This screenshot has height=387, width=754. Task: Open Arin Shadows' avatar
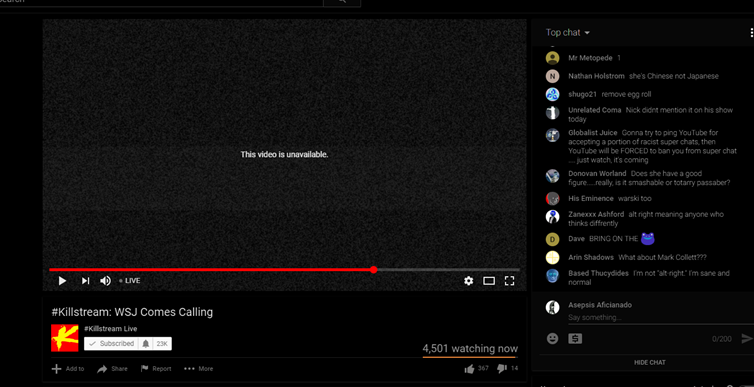553,258
